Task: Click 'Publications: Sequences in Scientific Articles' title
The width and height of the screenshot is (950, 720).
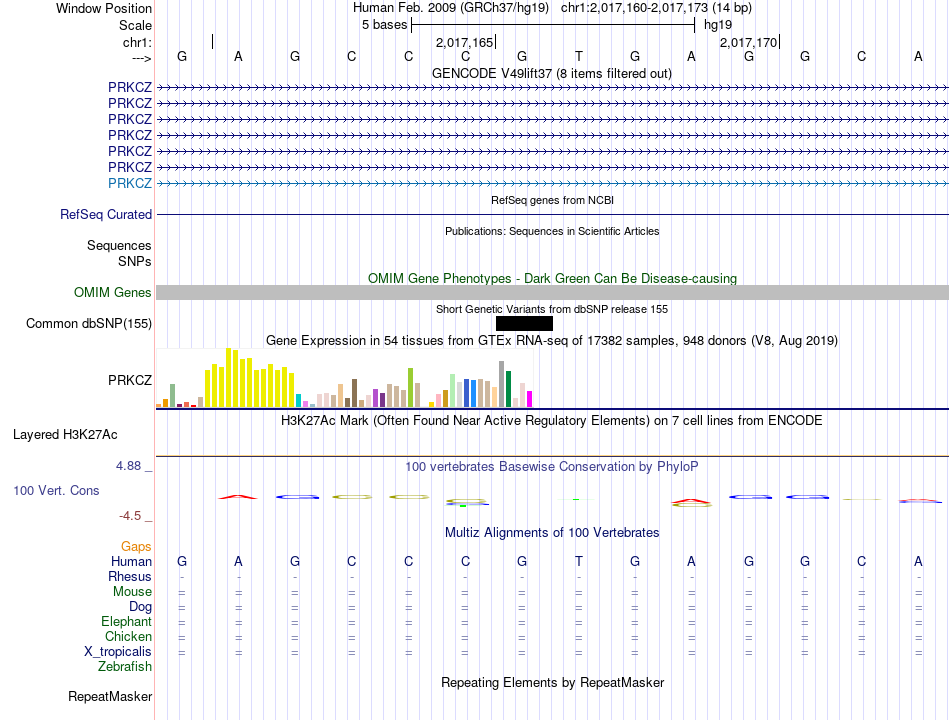Action: click(552, 231)
